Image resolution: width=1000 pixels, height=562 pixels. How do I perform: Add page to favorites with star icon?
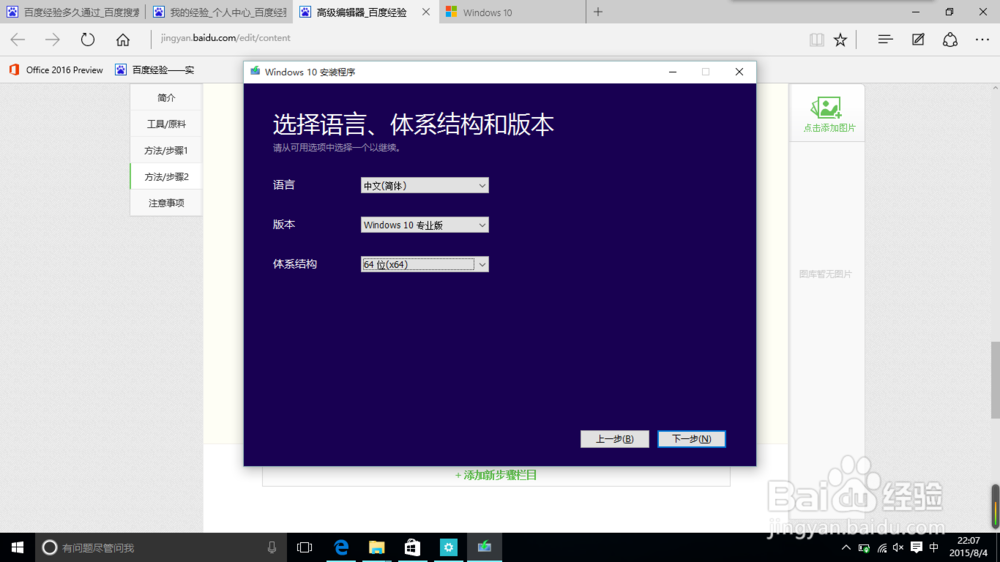click(841, 40)
